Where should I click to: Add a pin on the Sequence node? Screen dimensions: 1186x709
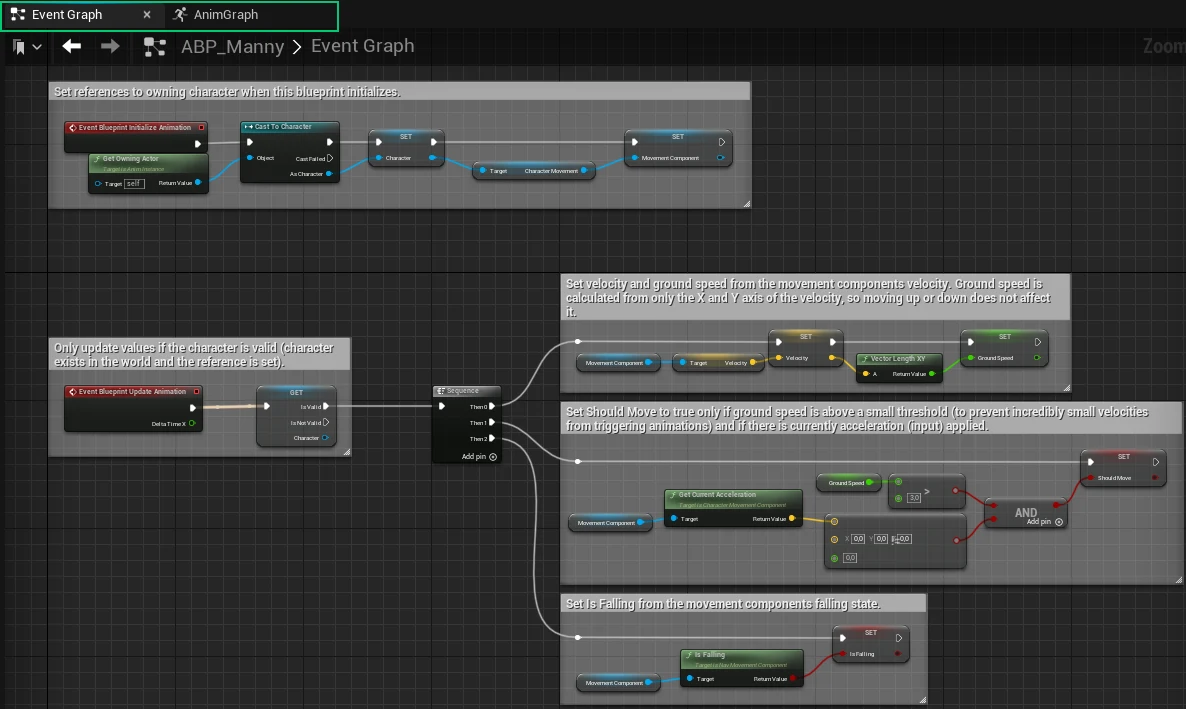(x=494, y=457)
